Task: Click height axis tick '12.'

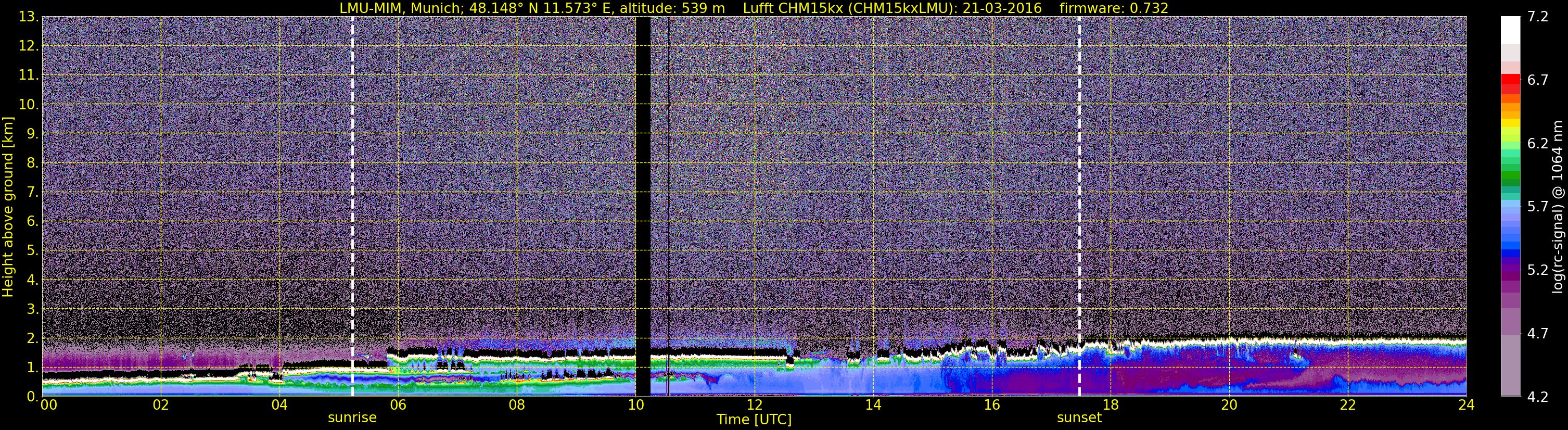Action: point(29,46)
